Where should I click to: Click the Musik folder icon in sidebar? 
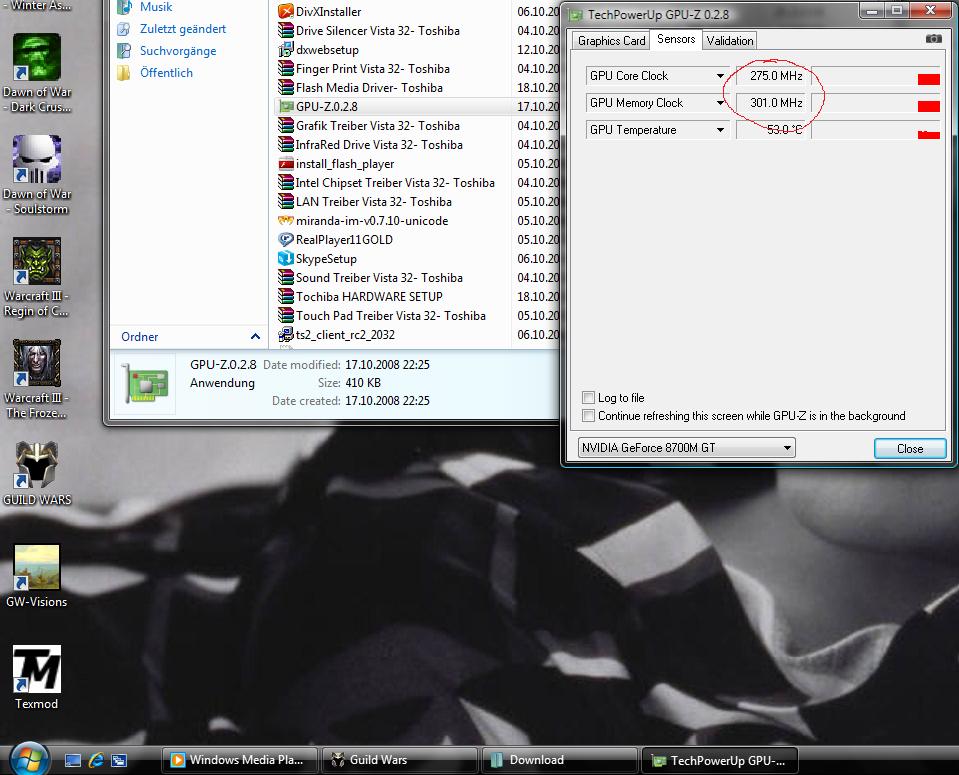pyautogui.click(x=124, y=7)
